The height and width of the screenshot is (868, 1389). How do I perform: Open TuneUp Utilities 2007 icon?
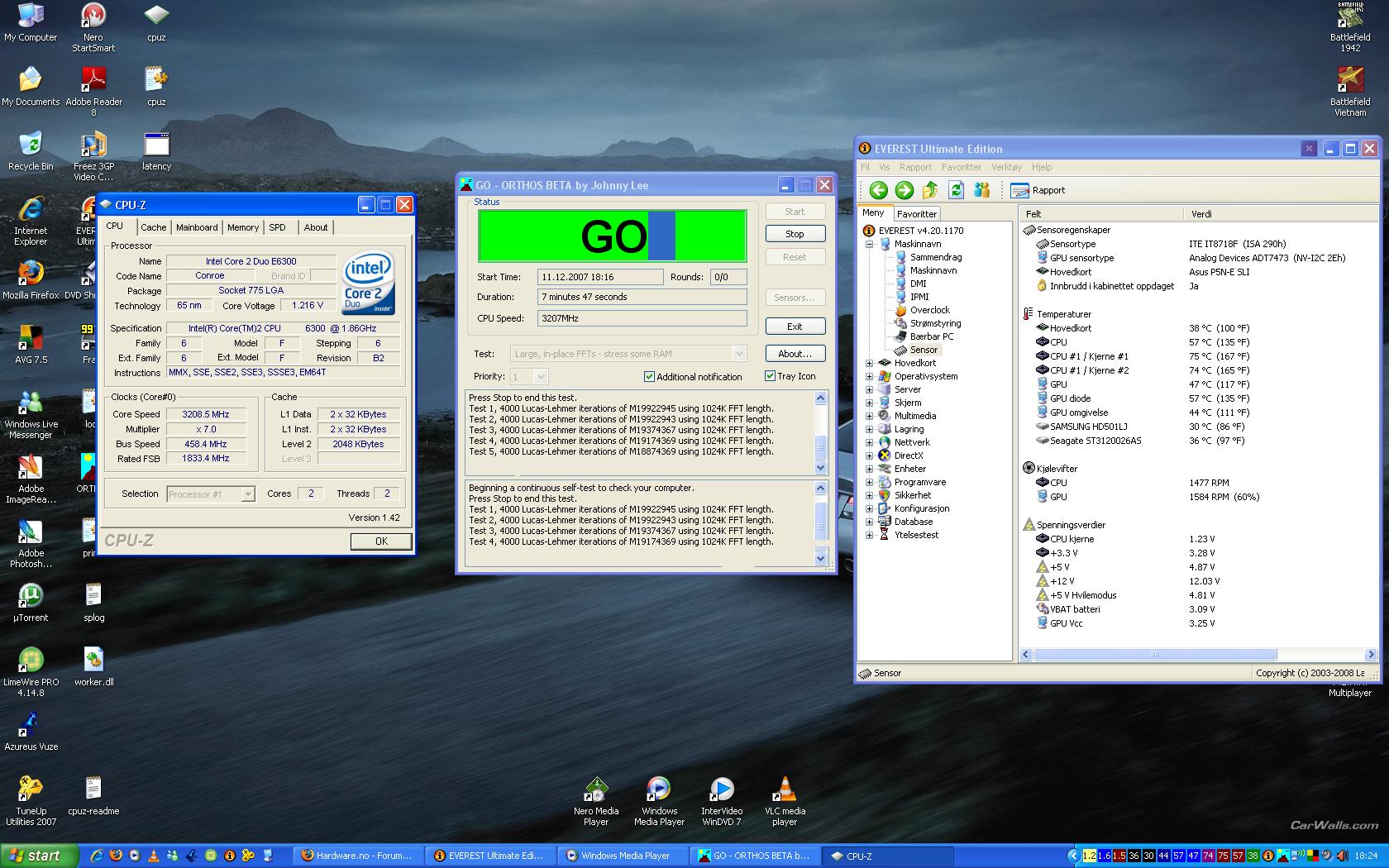[31, 802]
